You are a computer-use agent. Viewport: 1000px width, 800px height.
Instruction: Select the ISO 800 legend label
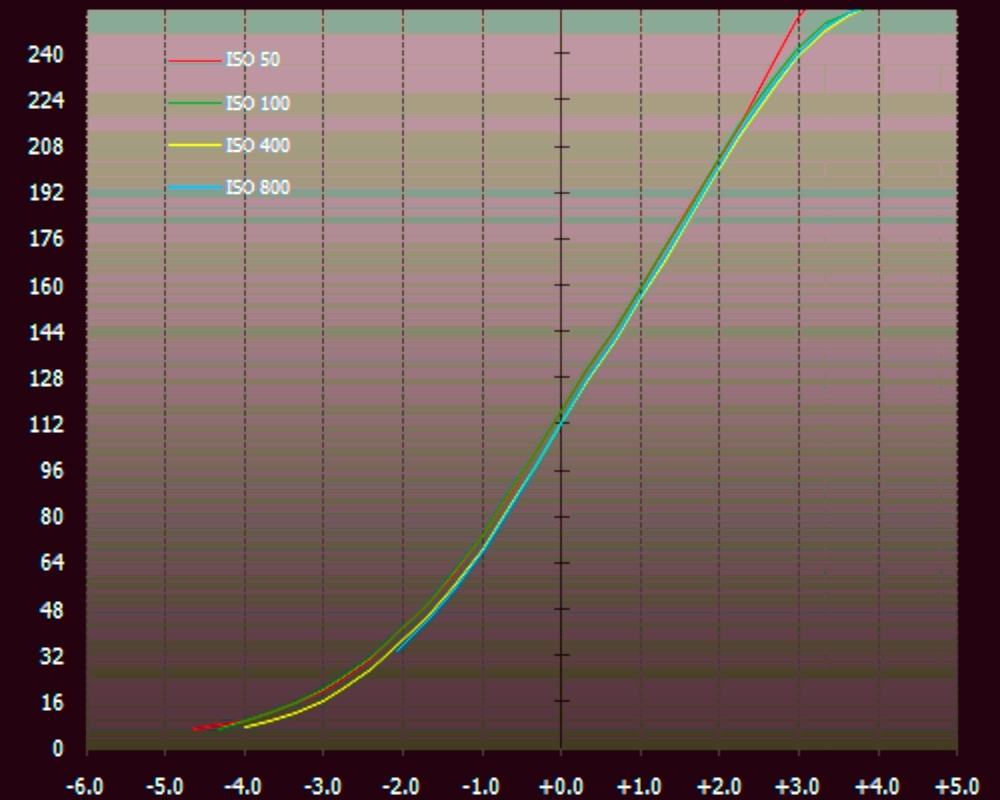click(x=258, y=188)
